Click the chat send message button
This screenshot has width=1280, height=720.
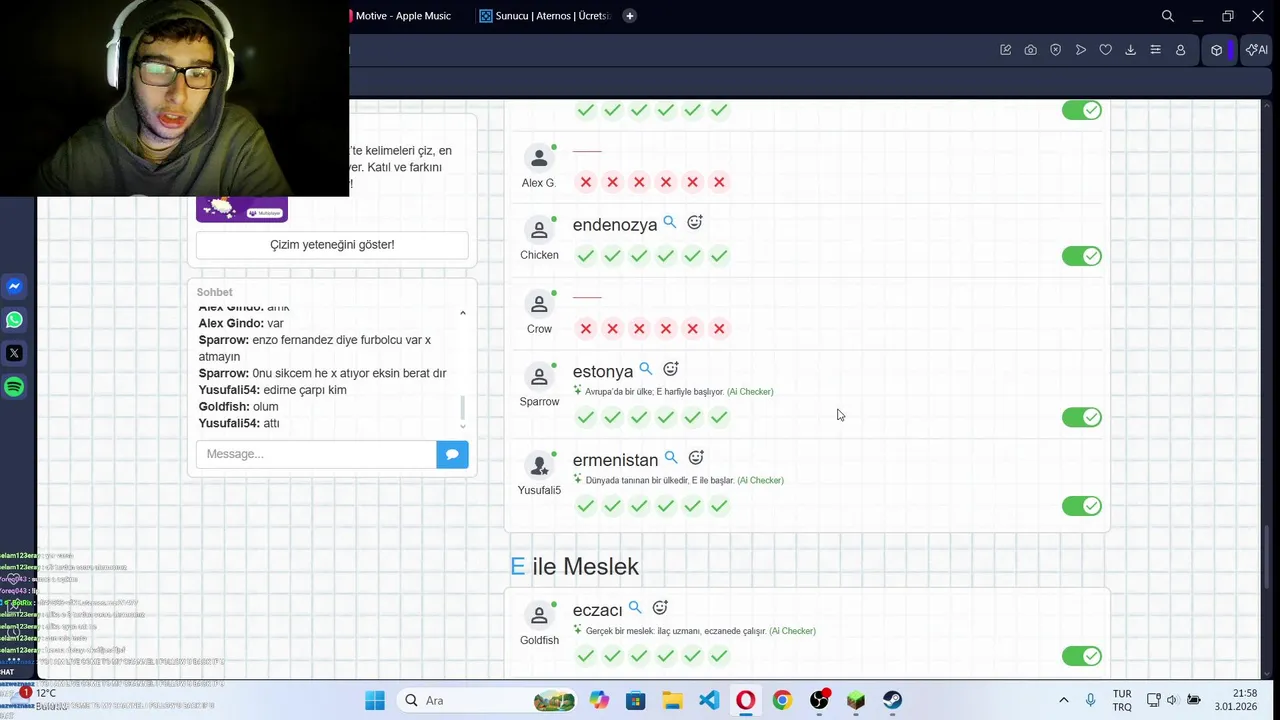click(x=452, y=454)
